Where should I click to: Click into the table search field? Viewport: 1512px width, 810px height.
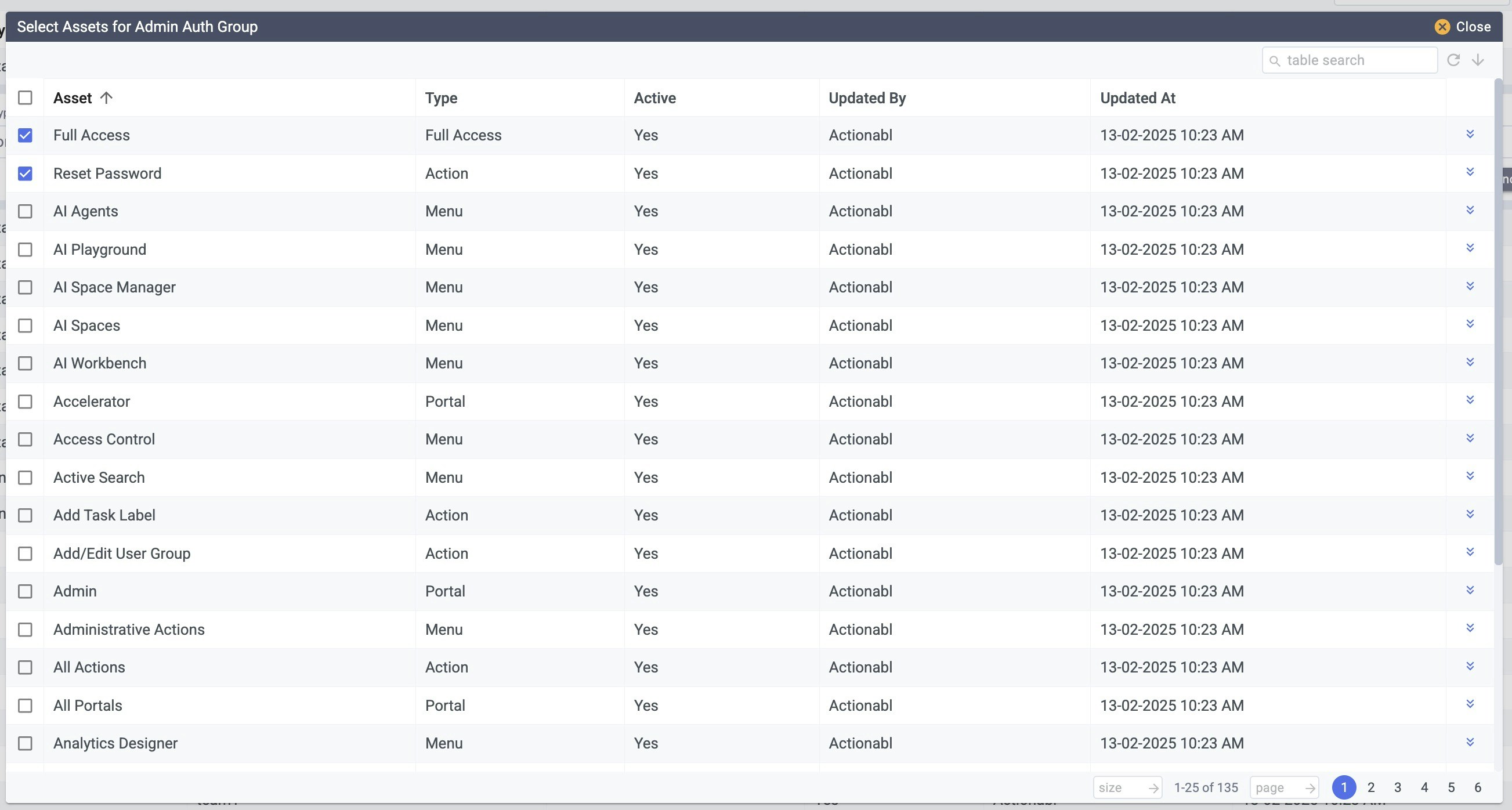[x=1356, y=60]
